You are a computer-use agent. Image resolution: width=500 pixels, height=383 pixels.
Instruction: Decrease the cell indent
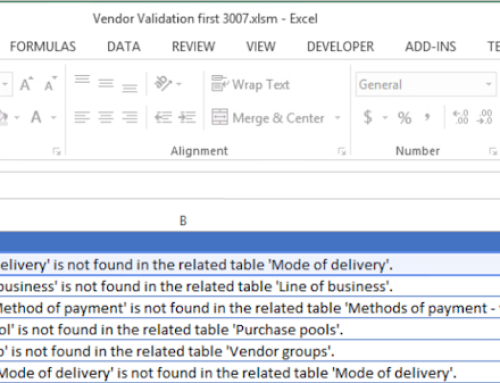pyautogui.click(x=163, y=117)
